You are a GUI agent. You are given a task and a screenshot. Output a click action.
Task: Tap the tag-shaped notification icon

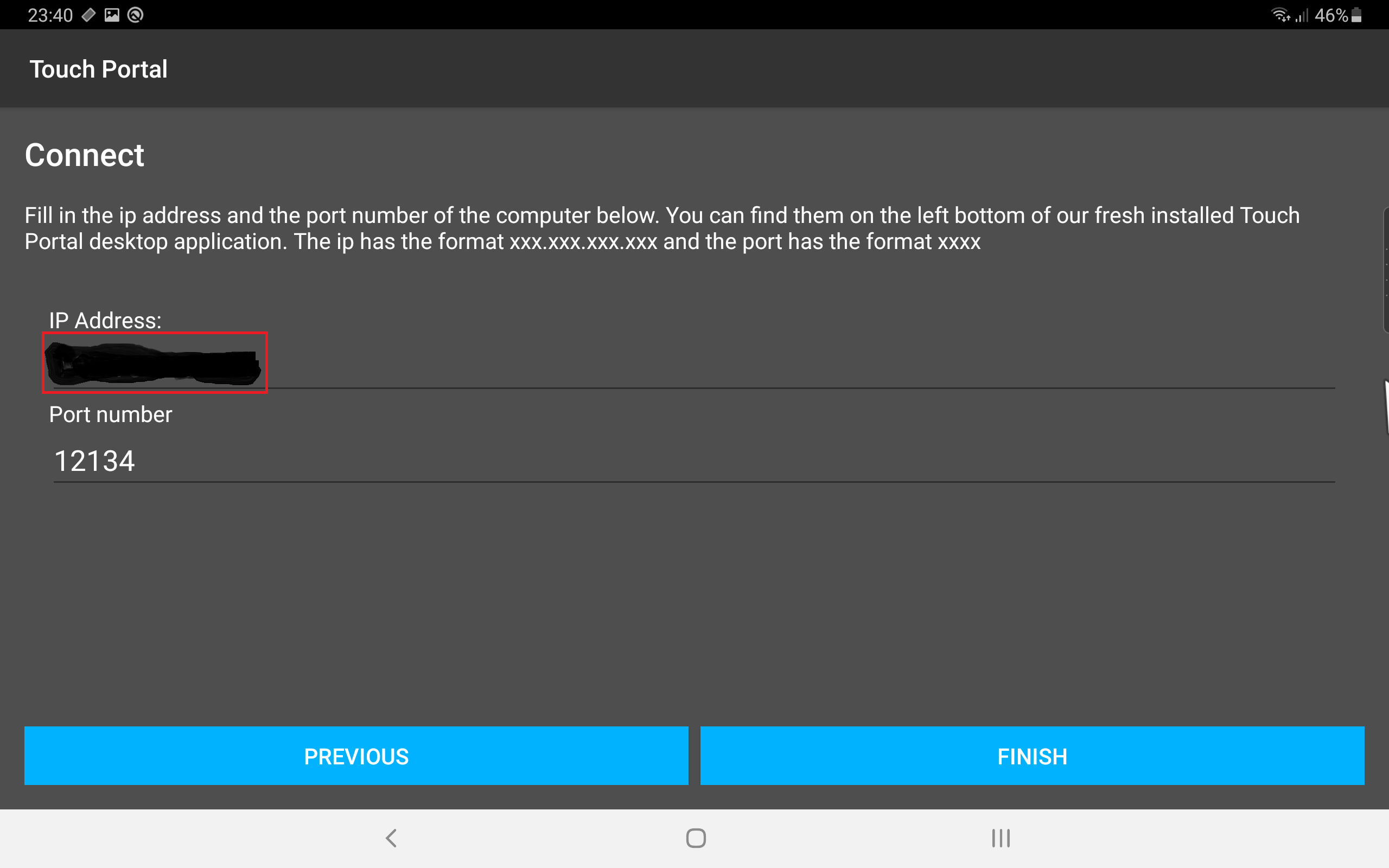point(88,15)
